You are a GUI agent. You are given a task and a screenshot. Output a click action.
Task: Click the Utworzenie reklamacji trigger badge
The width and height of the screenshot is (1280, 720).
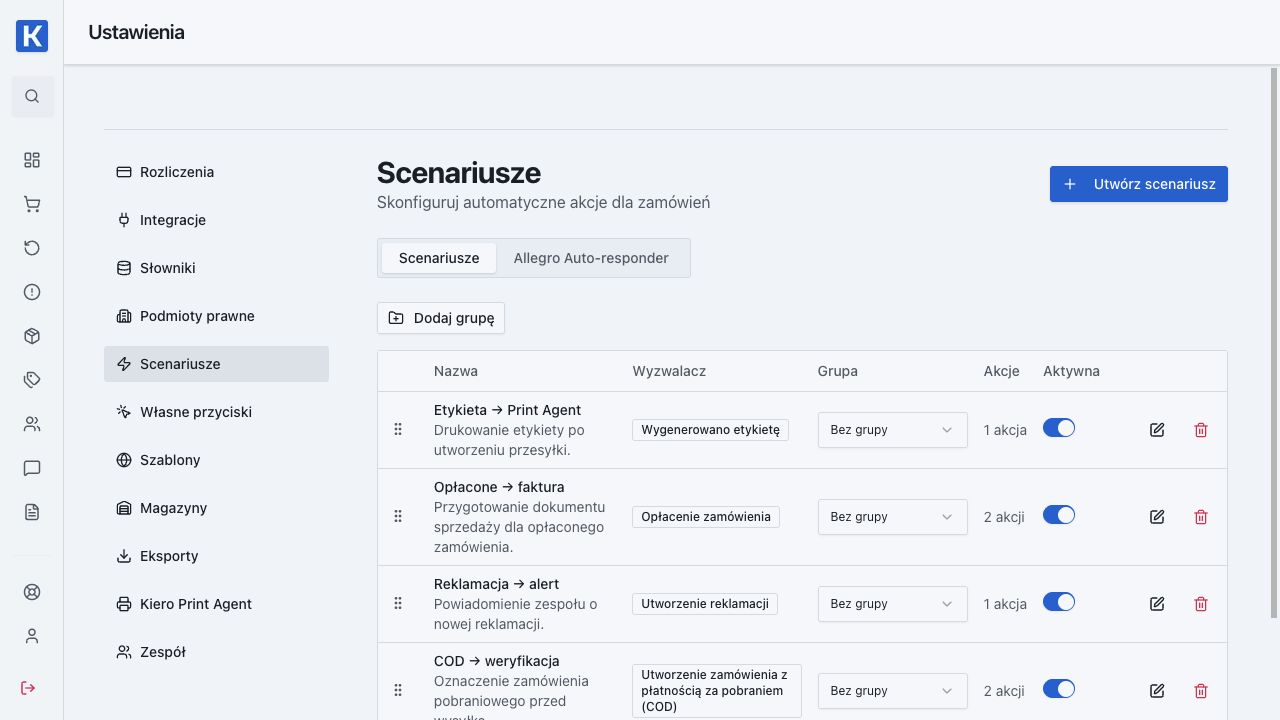coord(705,604)
